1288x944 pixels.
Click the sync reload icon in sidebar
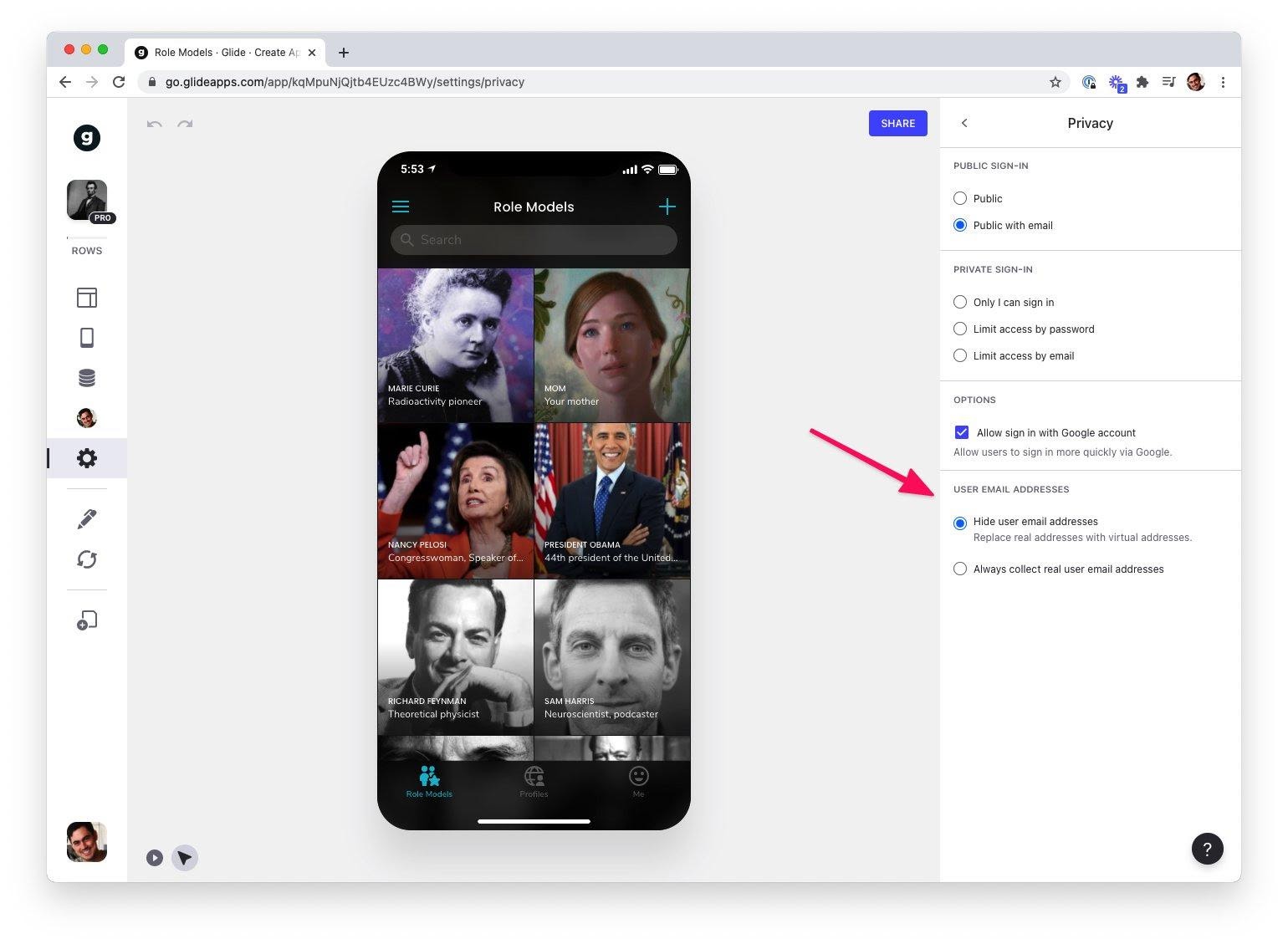tap(87, 559)
